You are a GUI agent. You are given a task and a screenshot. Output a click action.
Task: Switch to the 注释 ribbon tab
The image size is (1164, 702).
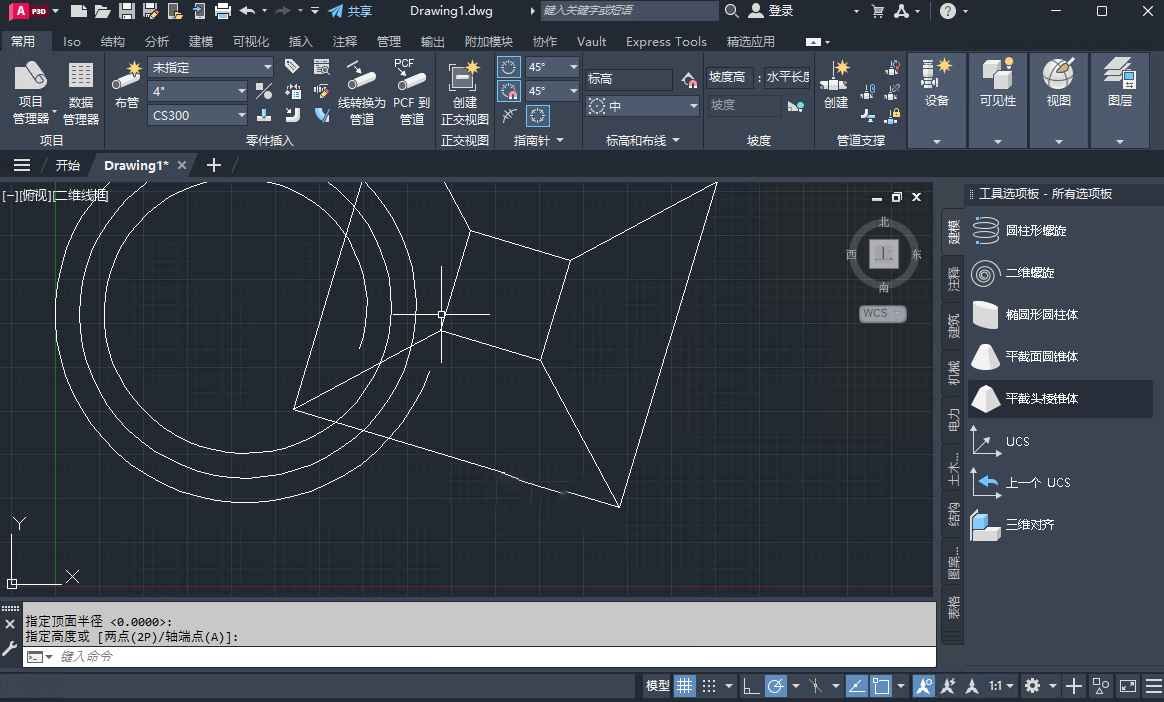pyautogui.click(x=344, y=42)
